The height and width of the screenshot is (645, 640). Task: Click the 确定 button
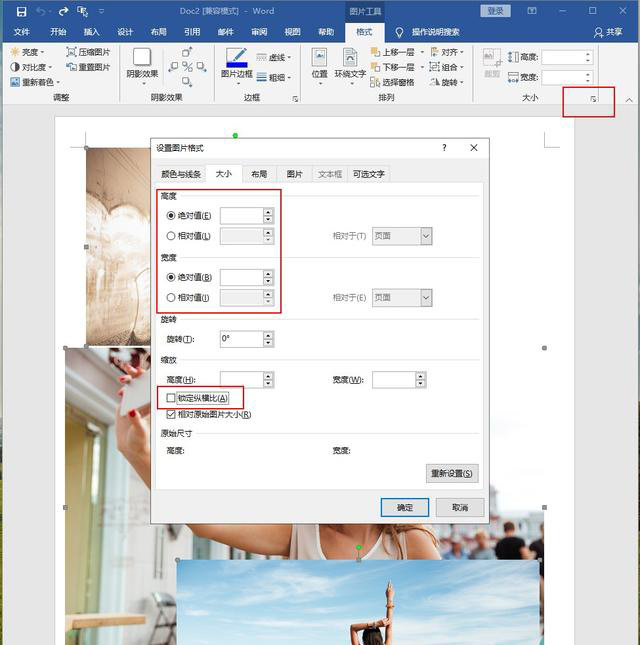tap(405, 507)
